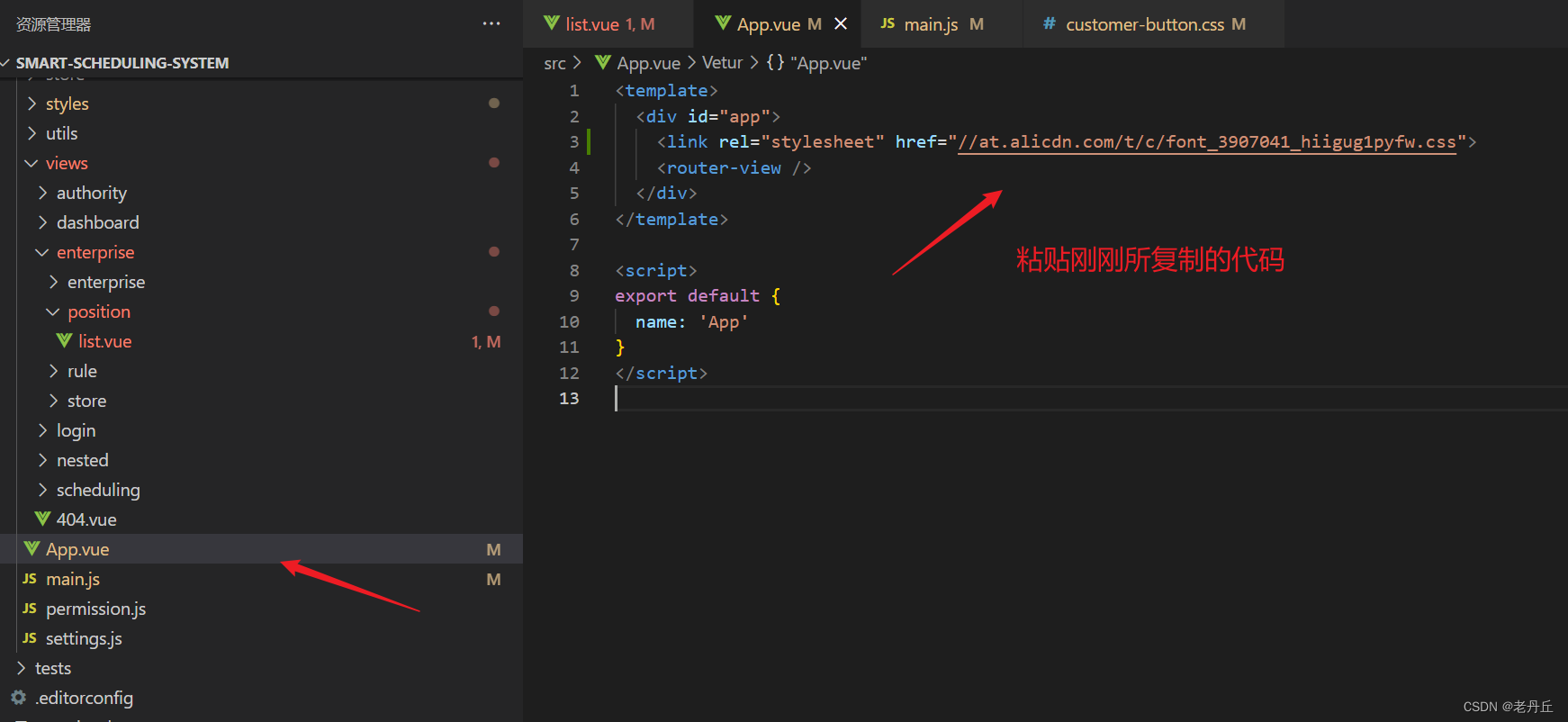
Task: Switch to the list.vue tab
Action: tap(608, 24)
